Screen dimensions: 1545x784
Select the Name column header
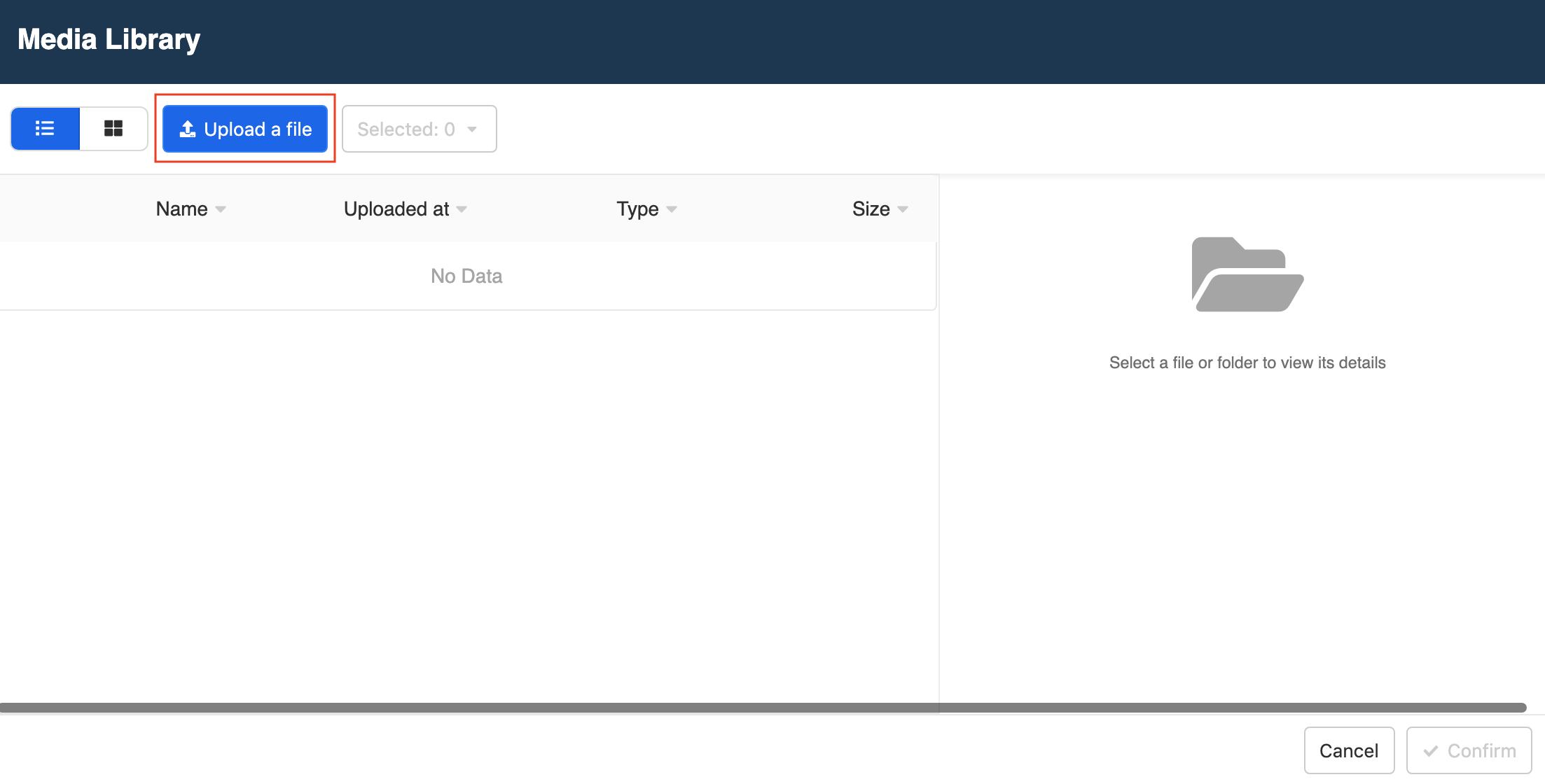(x=181, y=208)
